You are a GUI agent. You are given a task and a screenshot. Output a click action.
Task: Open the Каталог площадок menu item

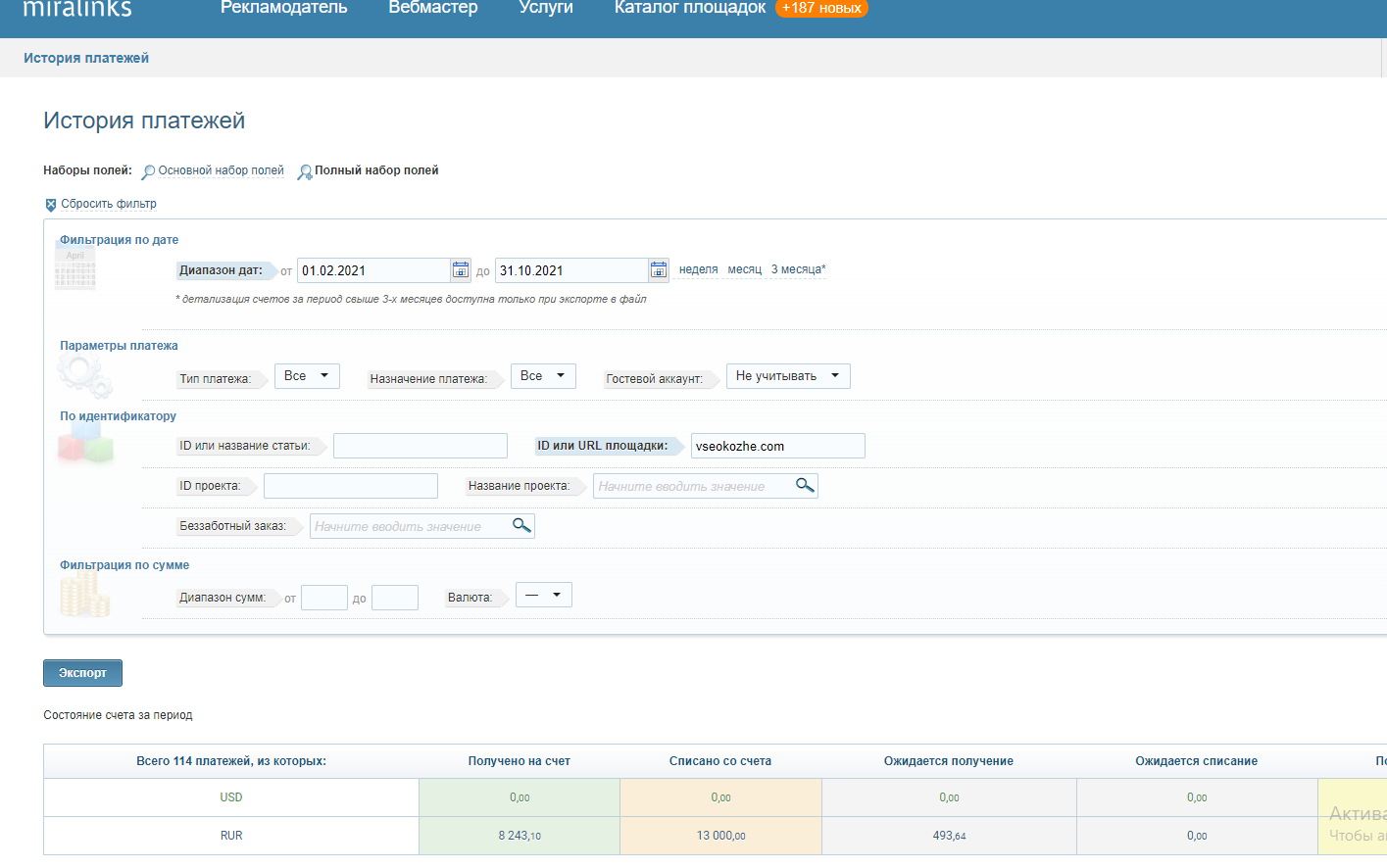point(689,8)
